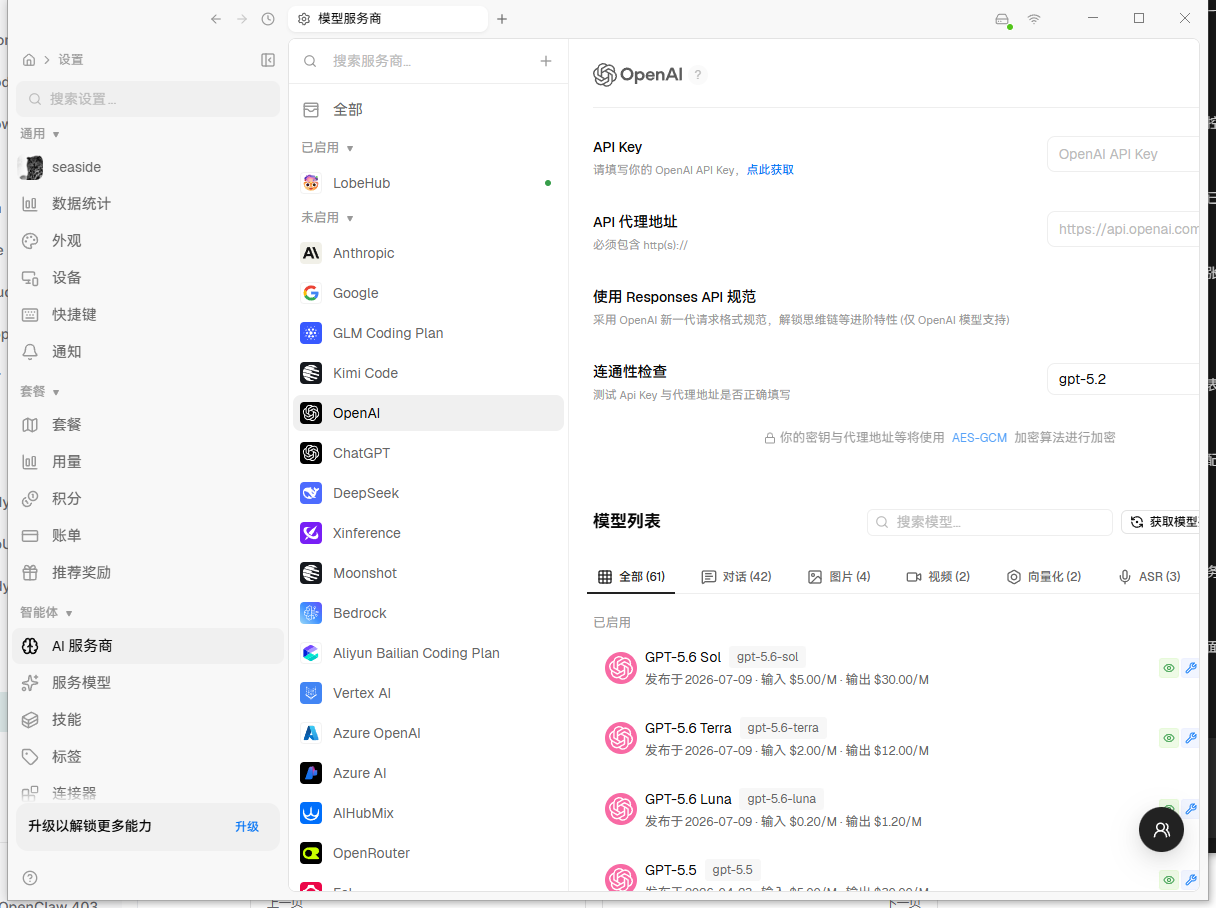Select OpenRouter provider
Screen dimensions: 1216x908
(x=428, y=853)
